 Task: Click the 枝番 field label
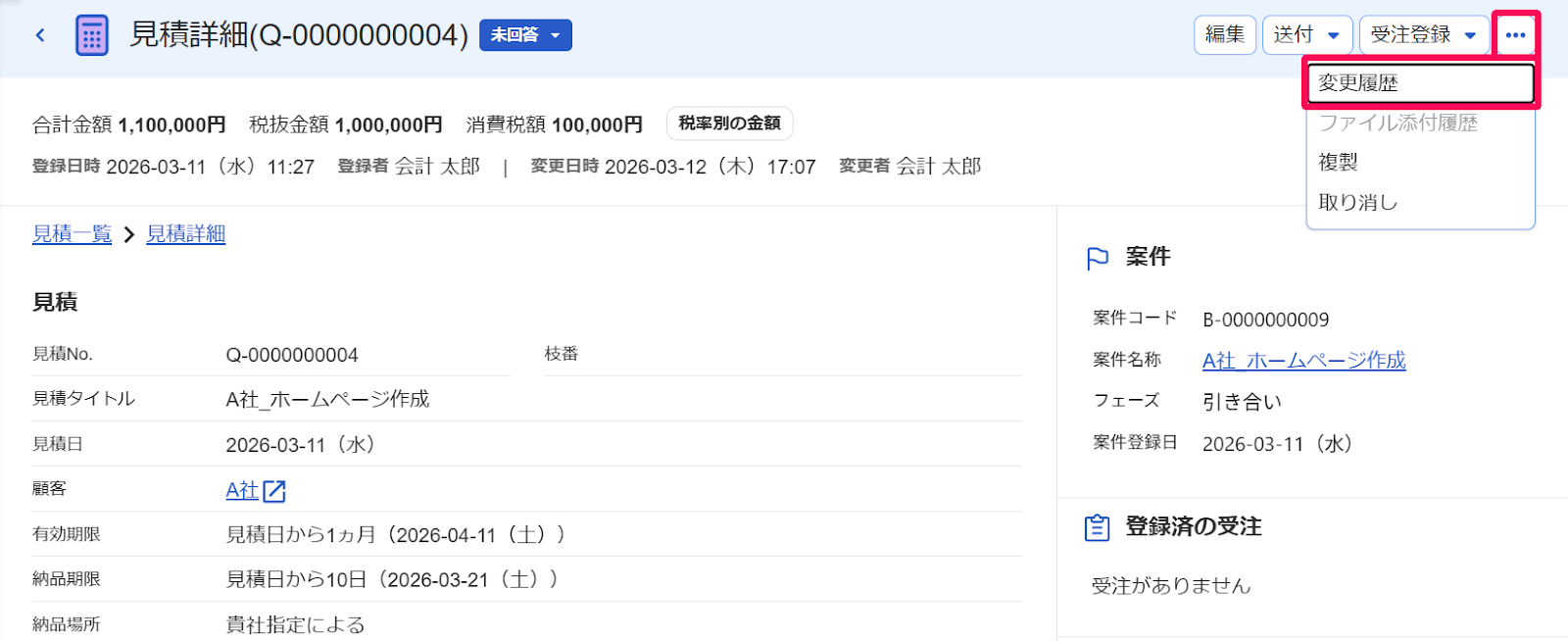click(562, 354)
